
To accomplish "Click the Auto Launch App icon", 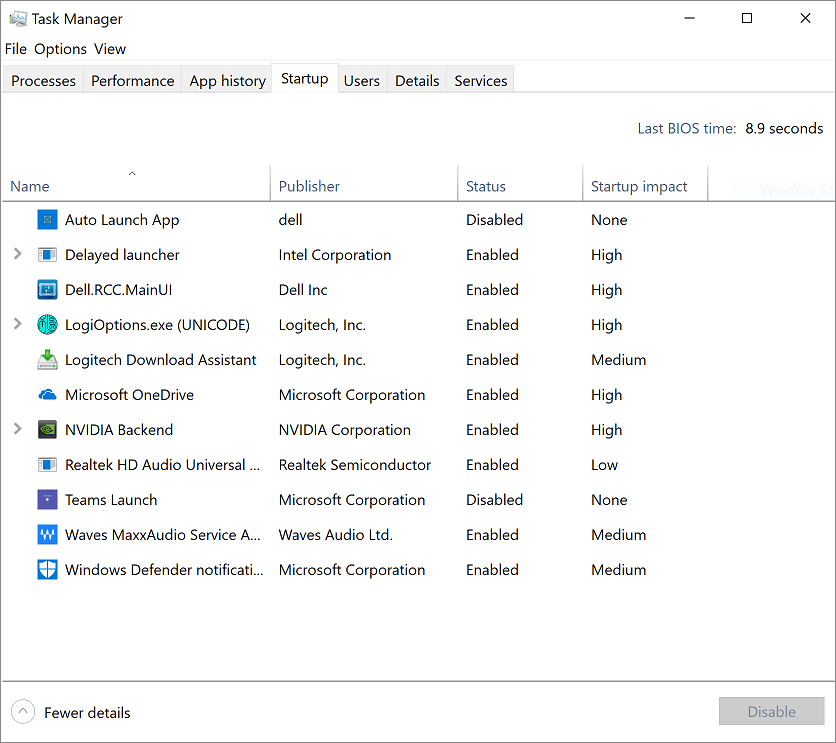I will tap(47, 220).
